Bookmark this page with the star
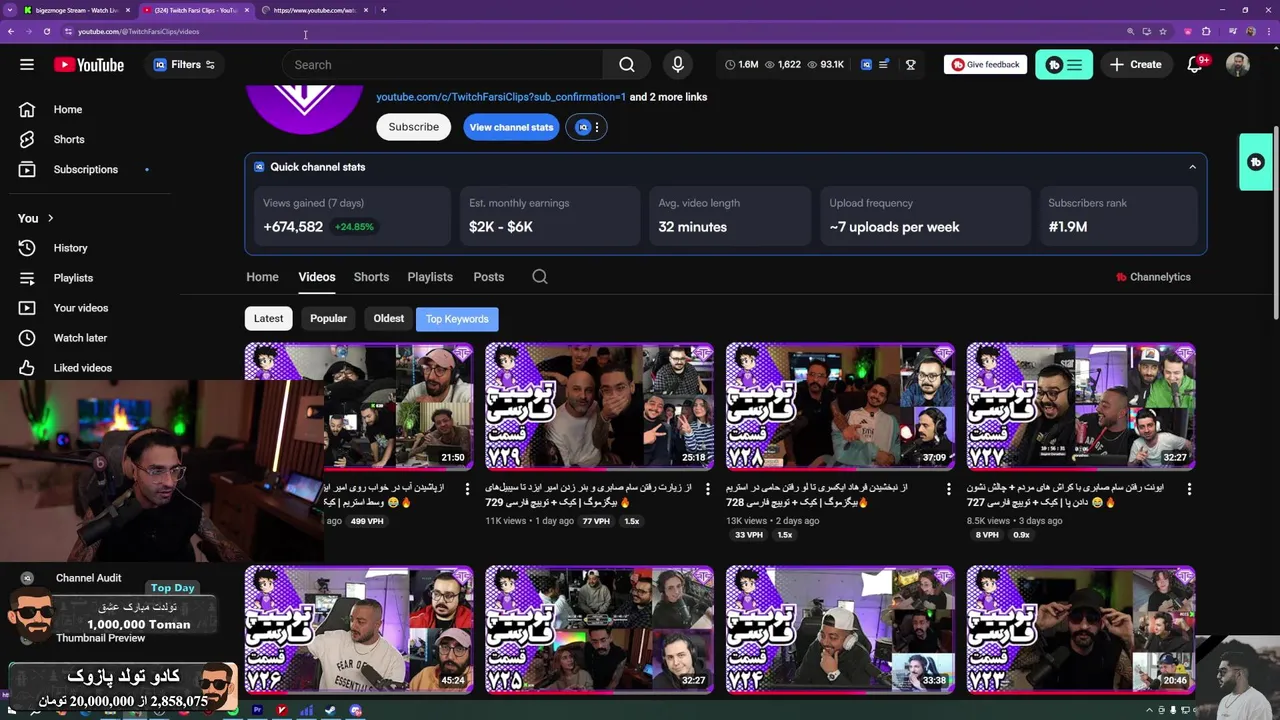Viewport: 1280px width, 720px height. (x=1163, y=32)
